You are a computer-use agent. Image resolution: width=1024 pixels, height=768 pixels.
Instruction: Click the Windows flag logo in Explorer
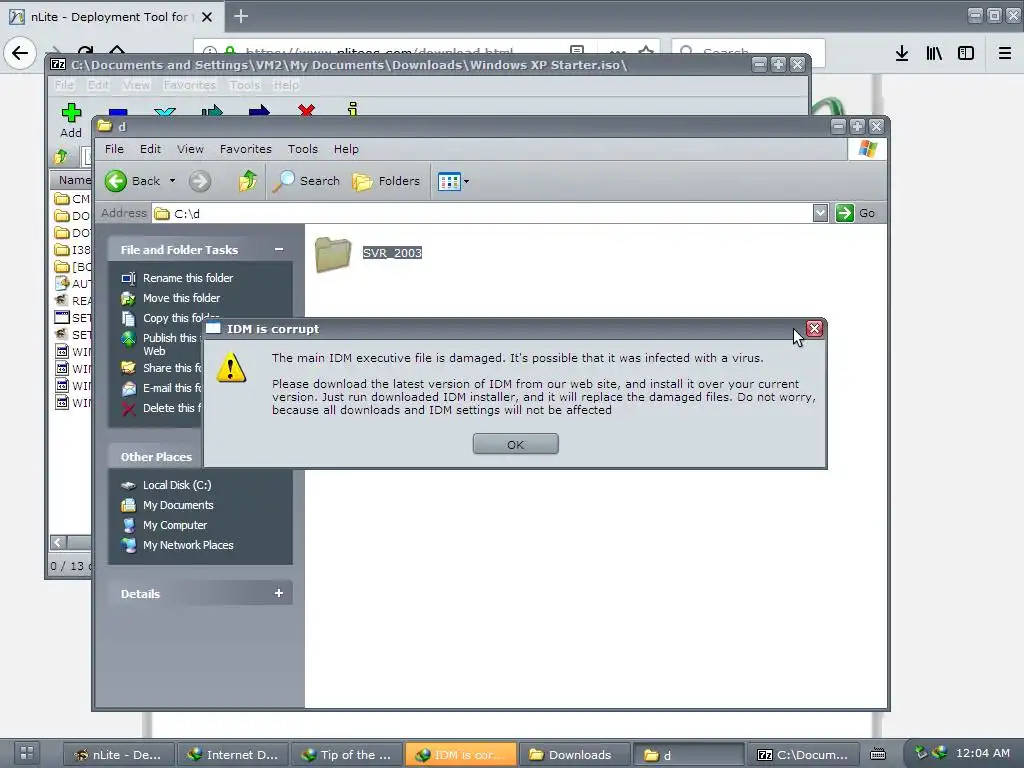coord(867,149)
